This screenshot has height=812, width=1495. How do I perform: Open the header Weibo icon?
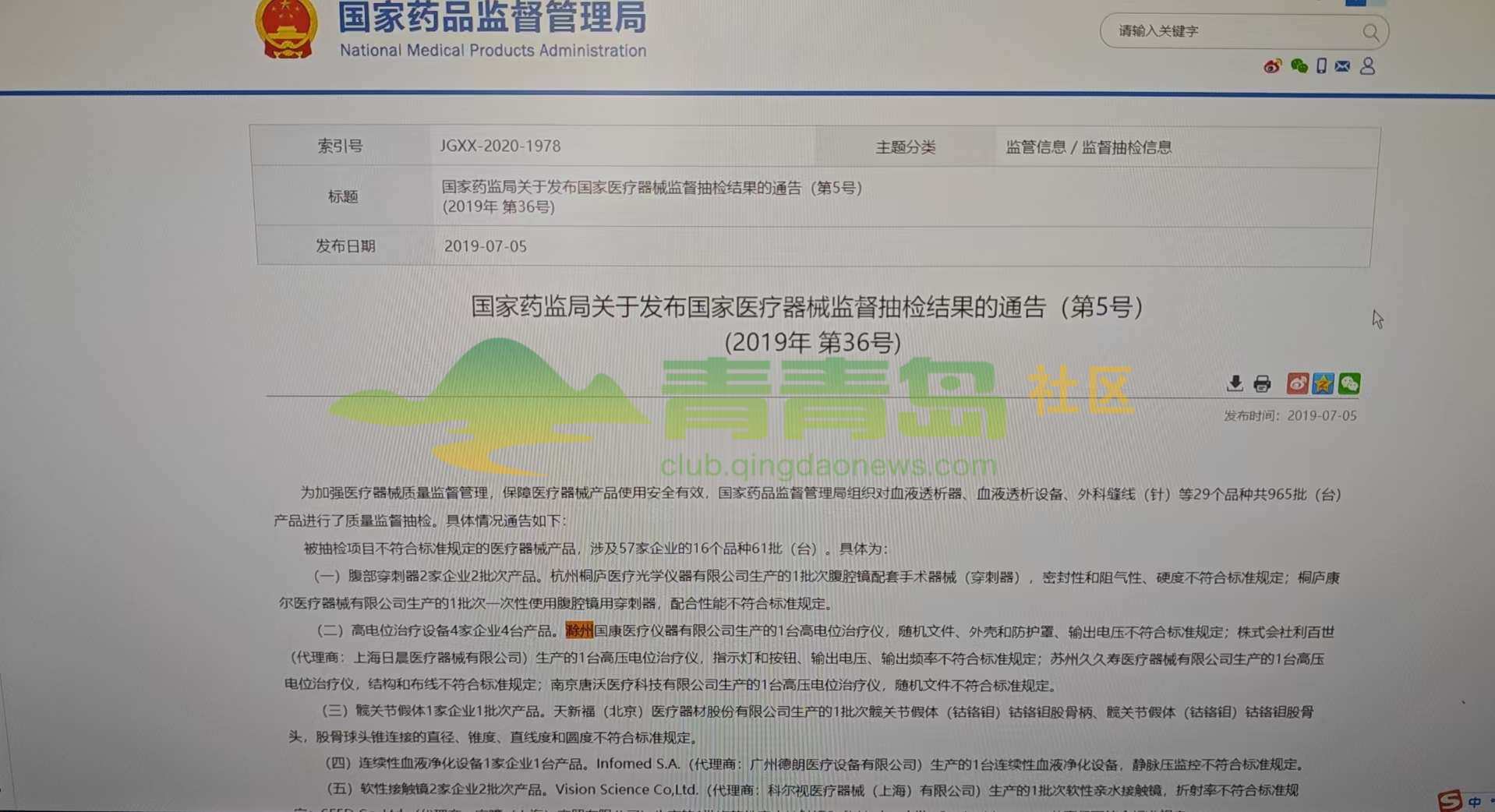pos(1272,67)
